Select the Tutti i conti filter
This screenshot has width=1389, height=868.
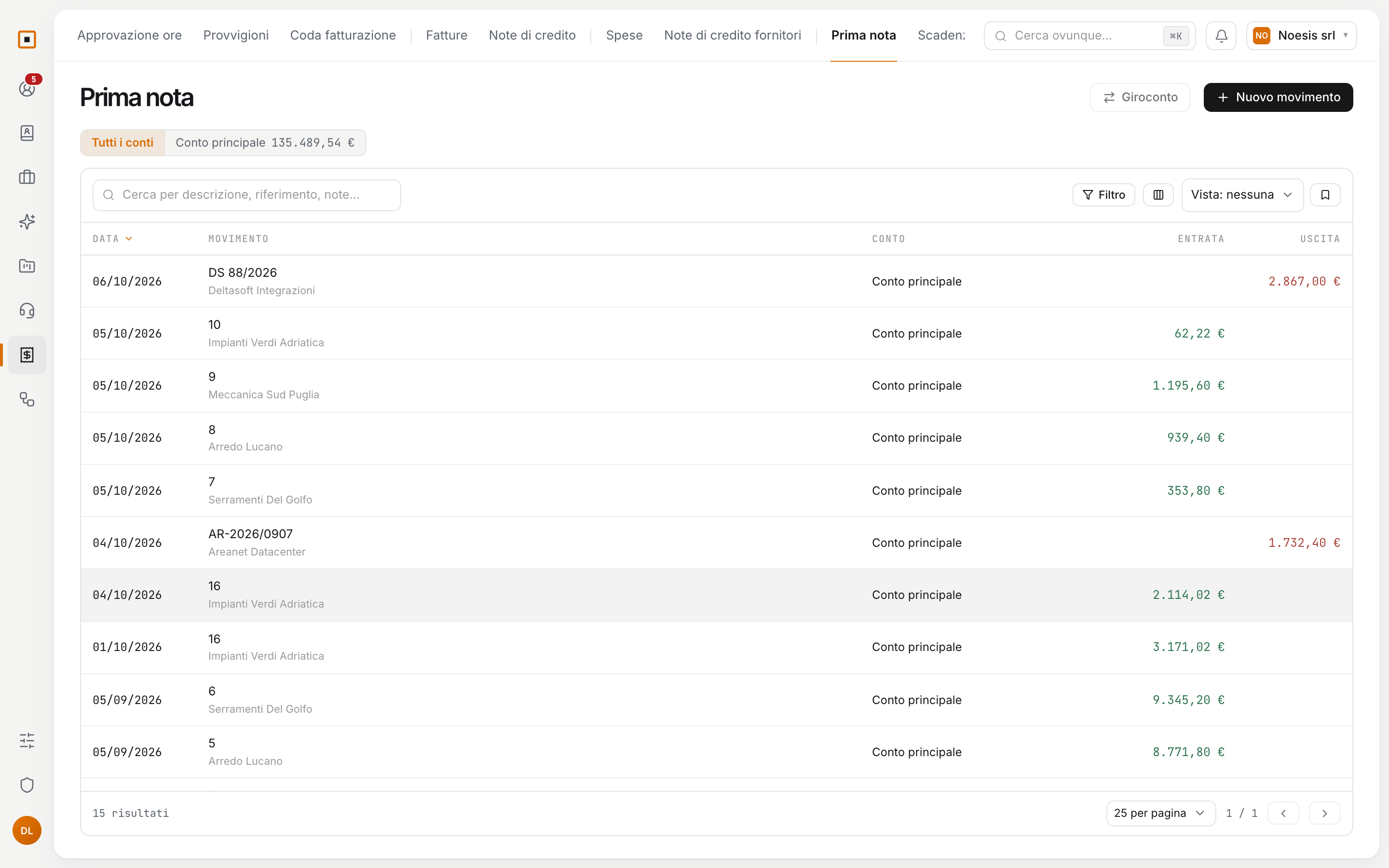(122, 142)
